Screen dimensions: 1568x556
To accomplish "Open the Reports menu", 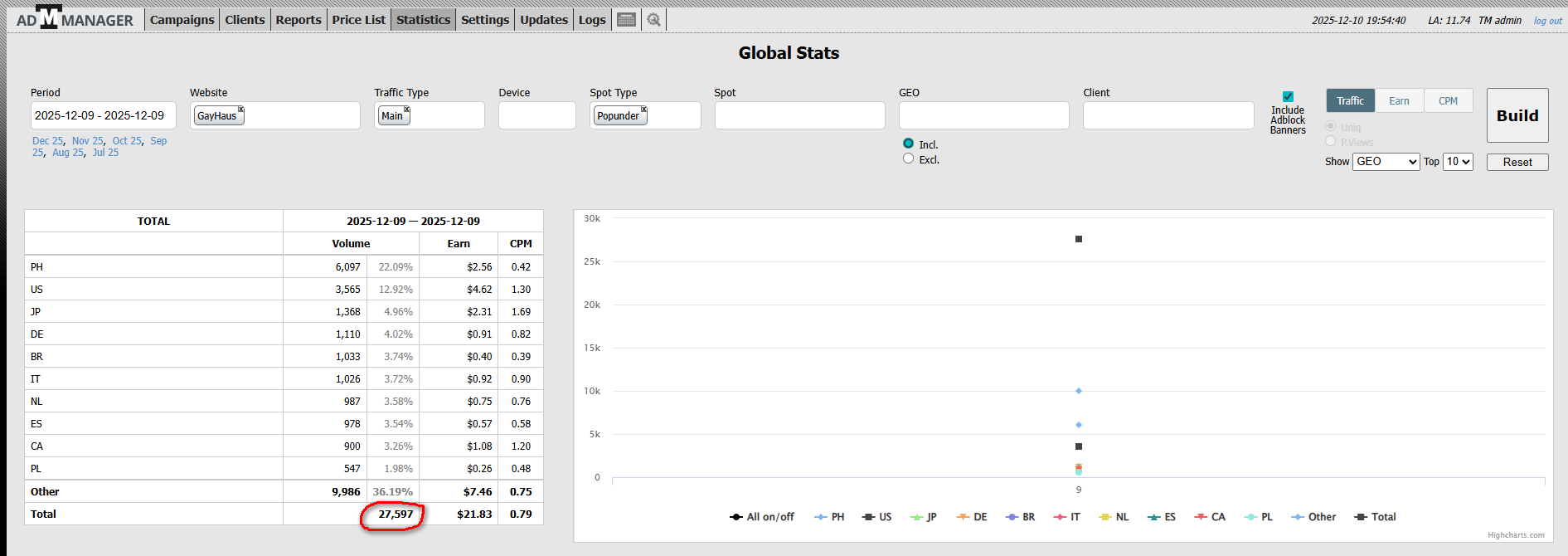I will tap(299, 20).
